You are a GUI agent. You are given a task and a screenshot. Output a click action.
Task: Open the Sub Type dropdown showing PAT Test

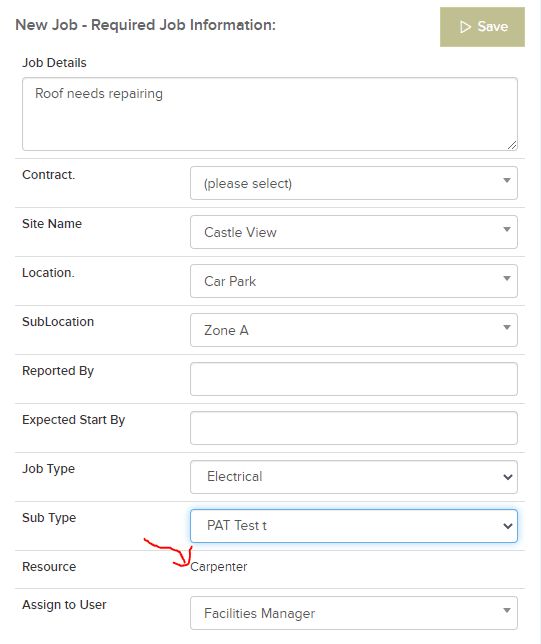point(354,526)
